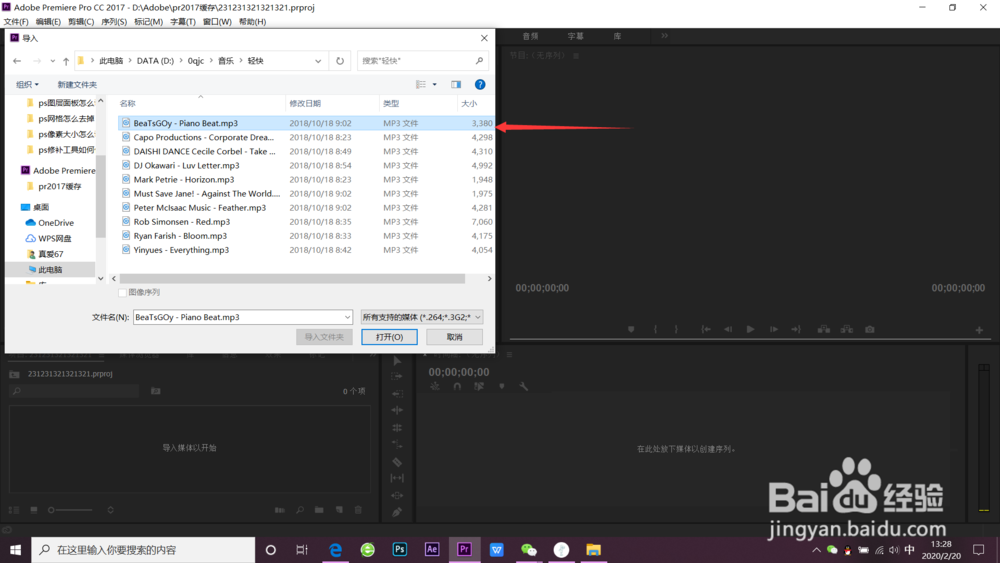Select the Slide tool
This screenshot has width=1000, height=563.
[397, 495]
